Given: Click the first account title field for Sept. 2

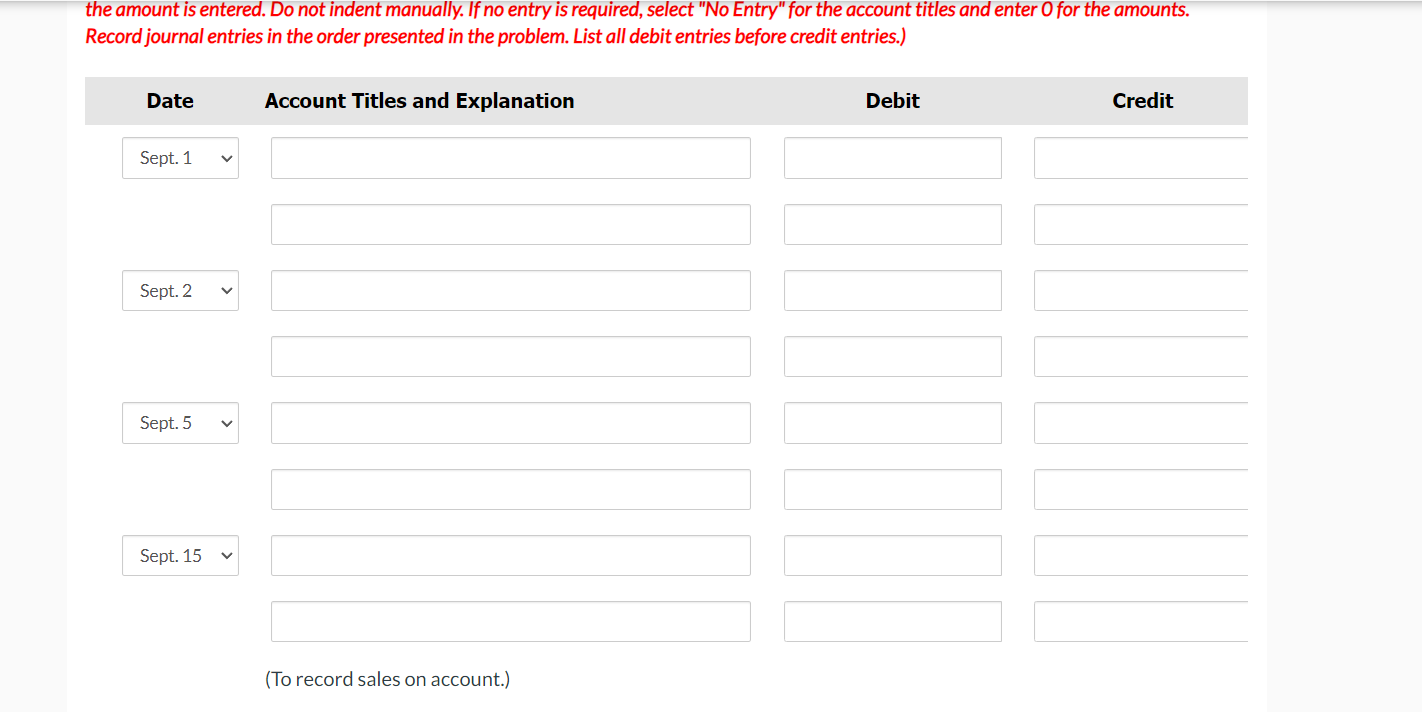Looking at the screenshot, I should click(x=510, y=290).
